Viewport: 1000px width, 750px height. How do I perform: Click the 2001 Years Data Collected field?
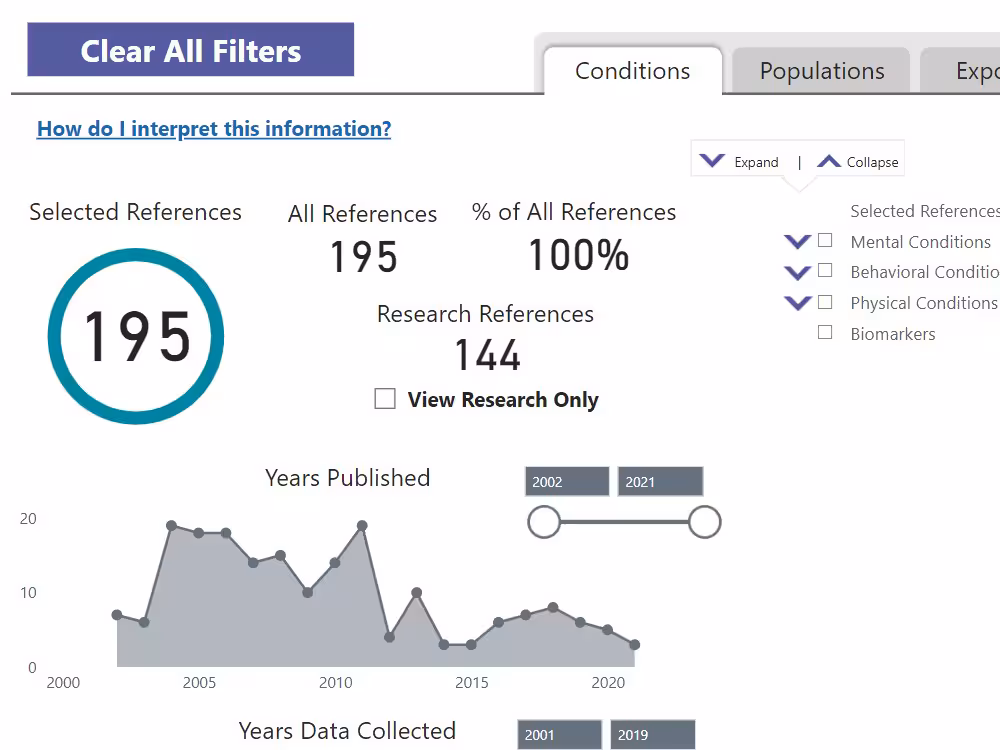click(x=559, y=735)
